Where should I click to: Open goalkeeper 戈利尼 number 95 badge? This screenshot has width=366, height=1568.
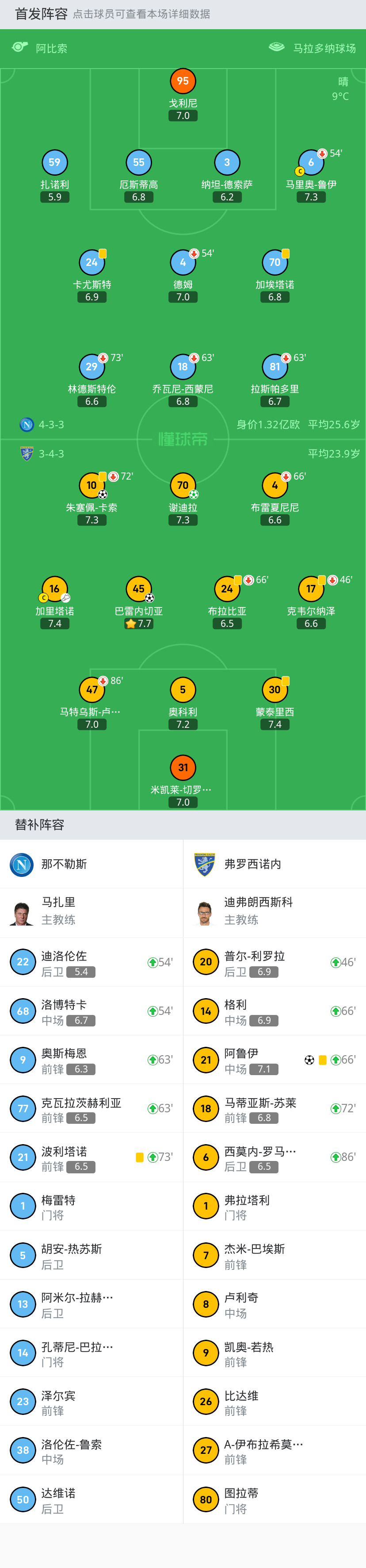click(183, 81)
